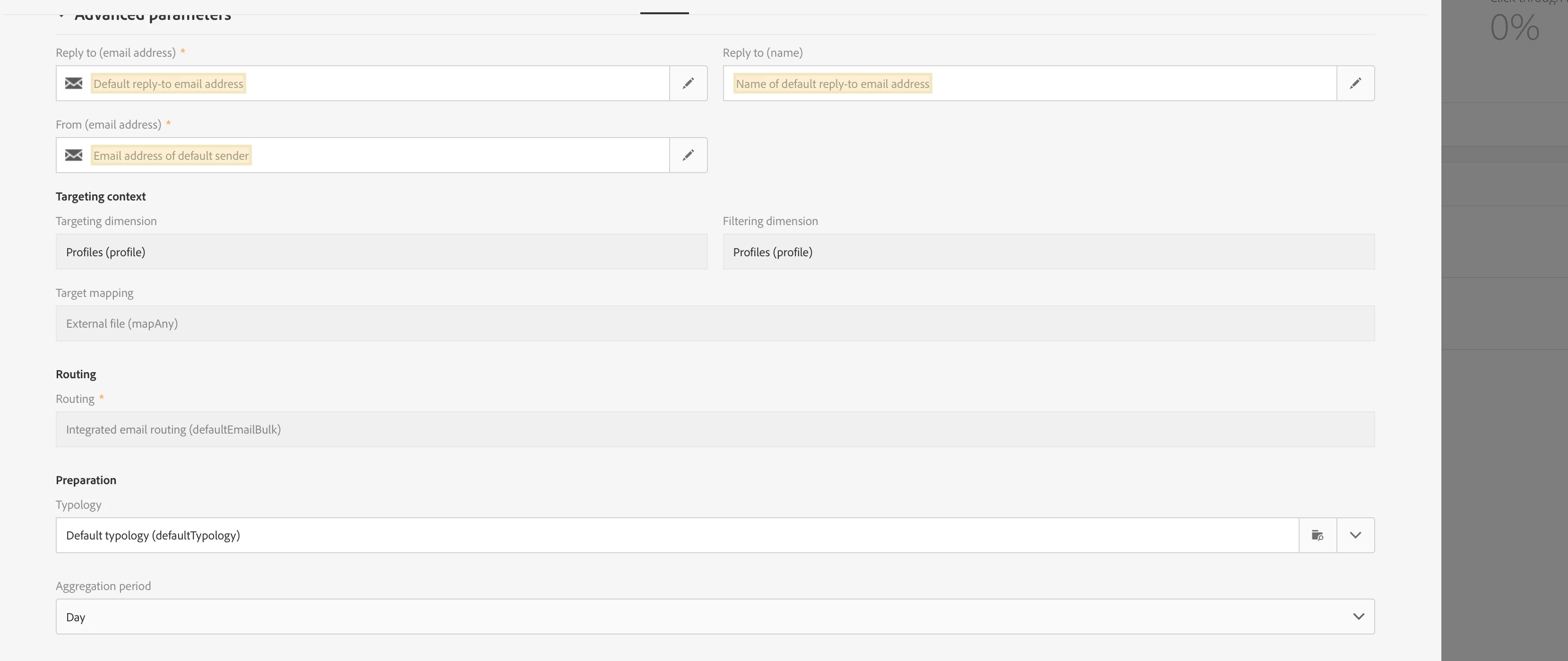Expand the Typology dropdown chevron

(1355, 536)
